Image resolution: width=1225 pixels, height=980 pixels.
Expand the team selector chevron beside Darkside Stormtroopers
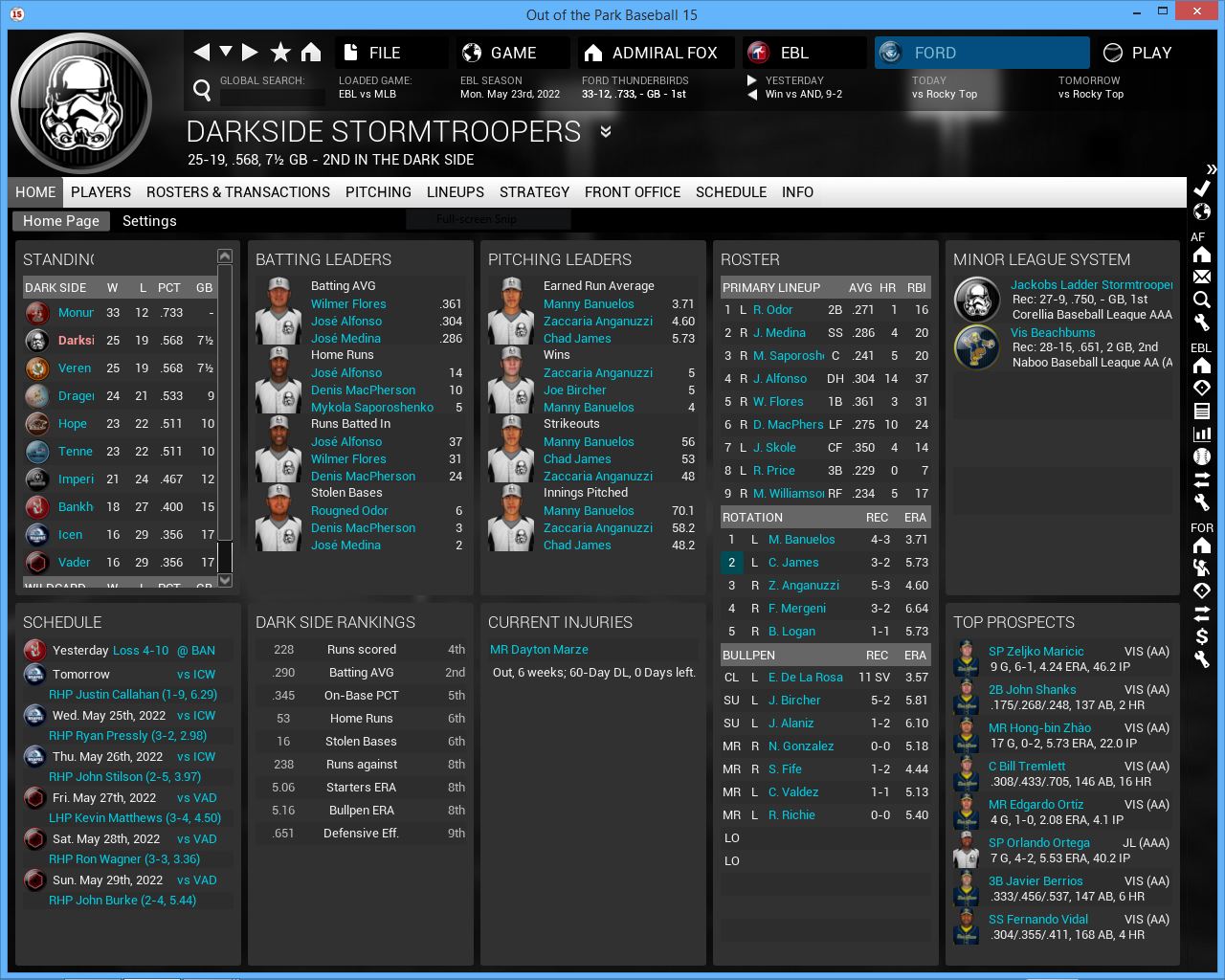coord(606,131)
